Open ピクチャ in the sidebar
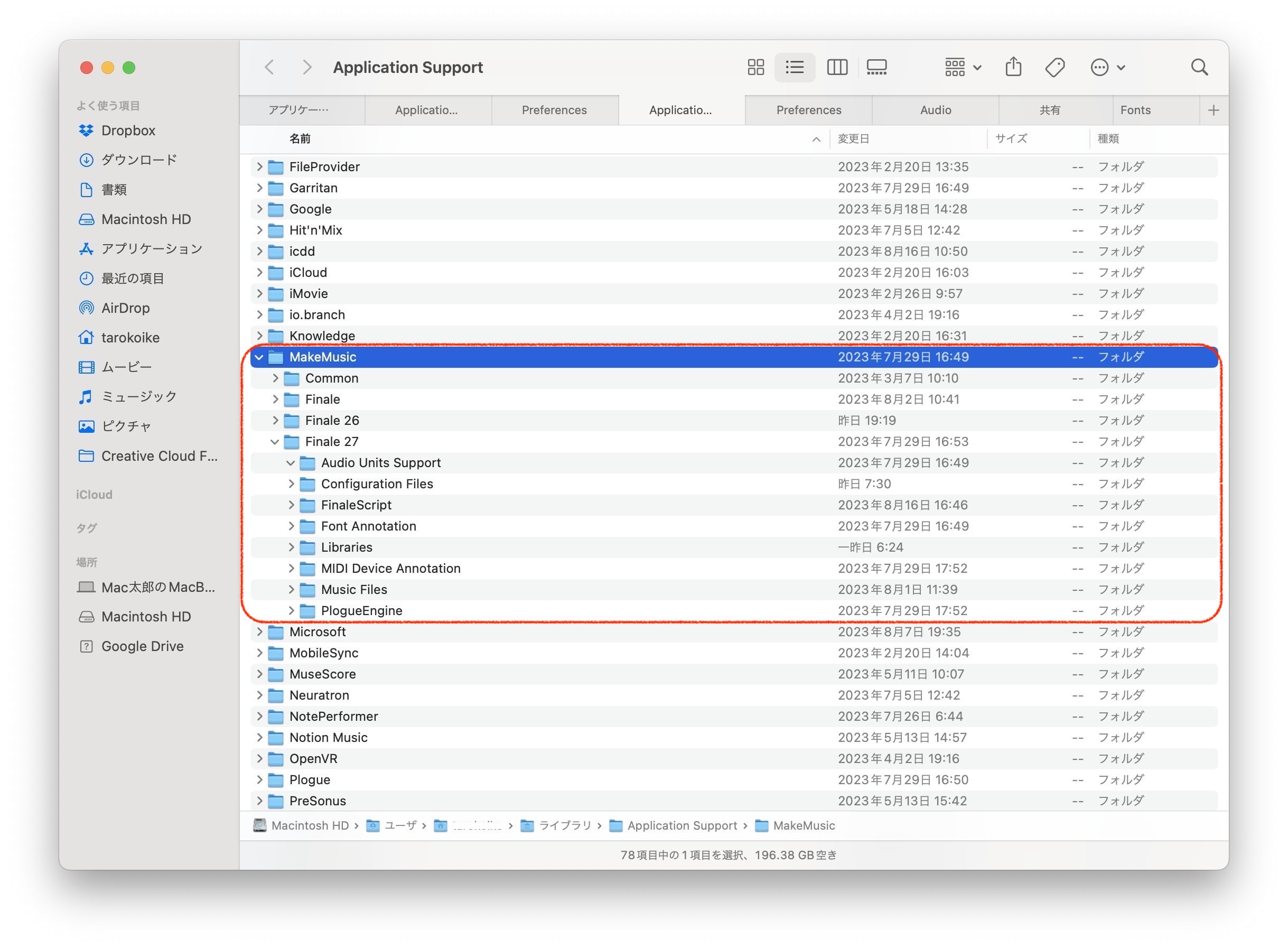The height and width of the screenshot is (948, 1288). tap(126, 426)
